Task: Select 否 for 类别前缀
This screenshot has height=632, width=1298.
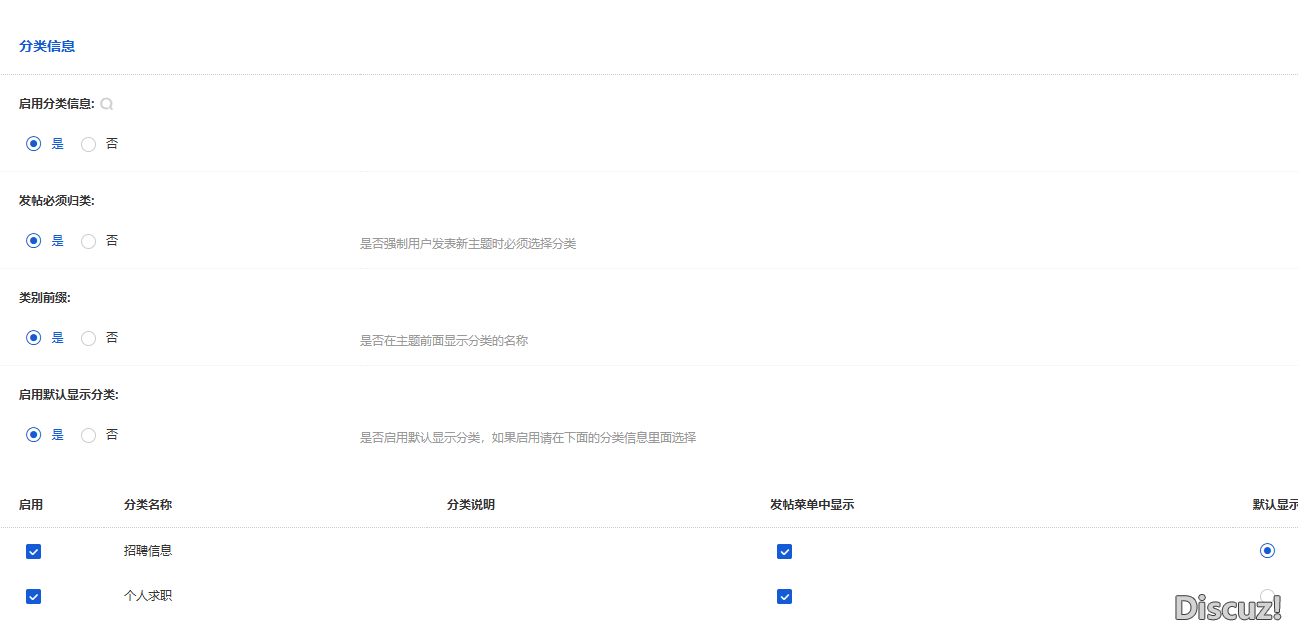Action: click(x=88, y=337)
